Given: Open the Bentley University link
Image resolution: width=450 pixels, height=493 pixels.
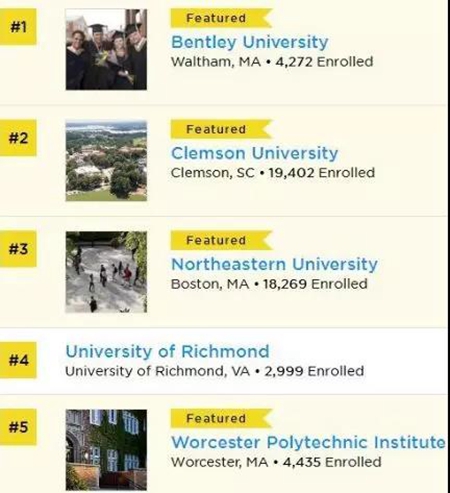Looking at the screenshot, I should click(x=250, y=42).
